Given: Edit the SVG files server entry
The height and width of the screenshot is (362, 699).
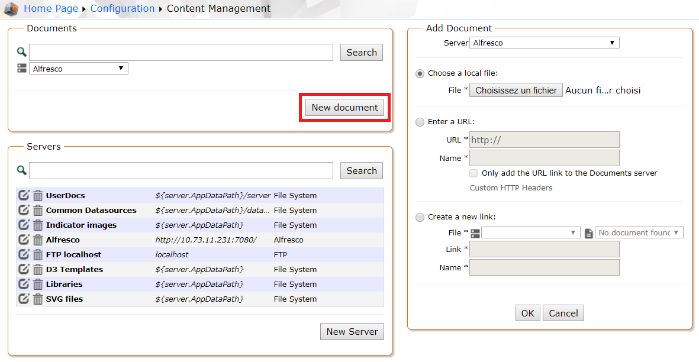Looking at the screenshot, I should (x=23, y=299).
